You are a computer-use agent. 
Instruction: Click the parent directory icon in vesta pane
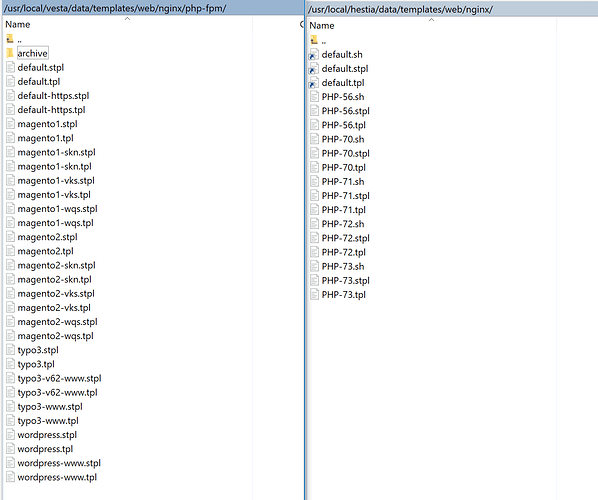coord(10,39)
